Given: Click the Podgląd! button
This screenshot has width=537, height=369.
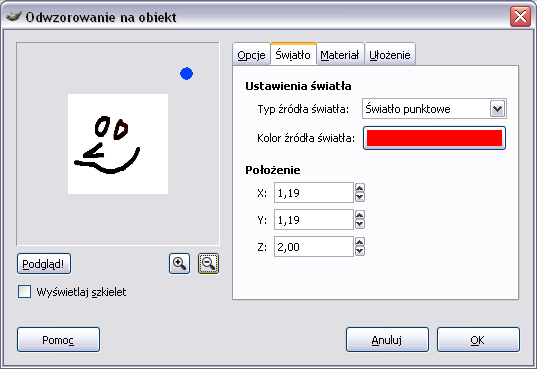Looking at the screenshot, I should coord(44,264).
